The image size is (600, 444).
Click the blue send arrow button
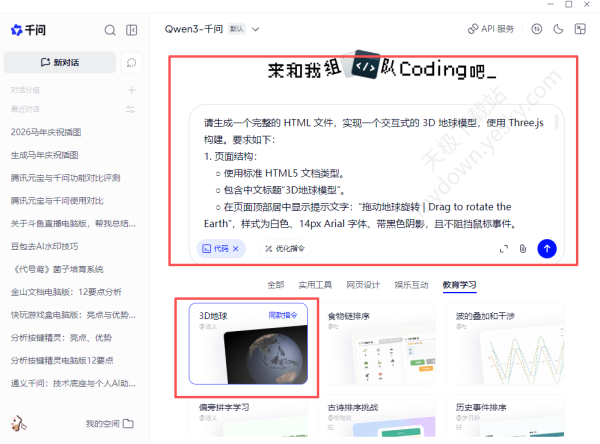(546, 248)
